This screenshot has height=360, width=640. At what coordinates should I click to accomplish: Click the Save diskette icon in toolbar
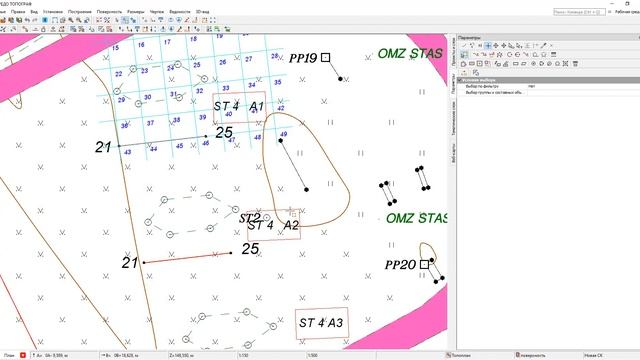click(19, 20)
